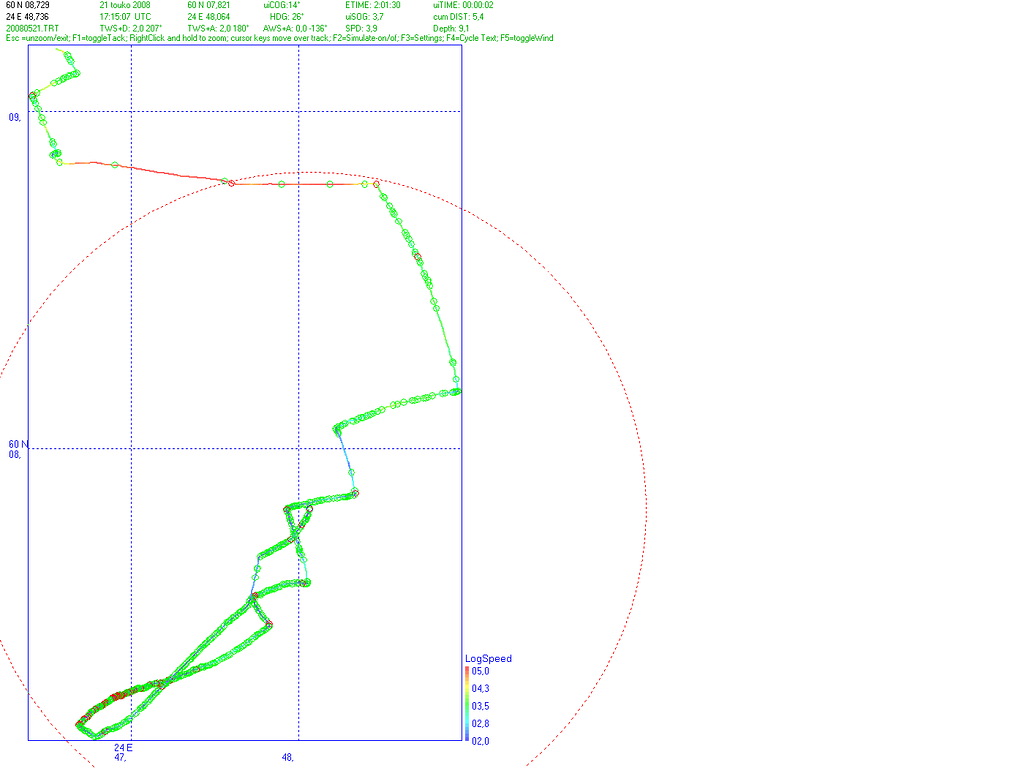Click the 'RightClick and hold to zoom' hint
Screen dimensions: 1024x768
pos(178,39)
